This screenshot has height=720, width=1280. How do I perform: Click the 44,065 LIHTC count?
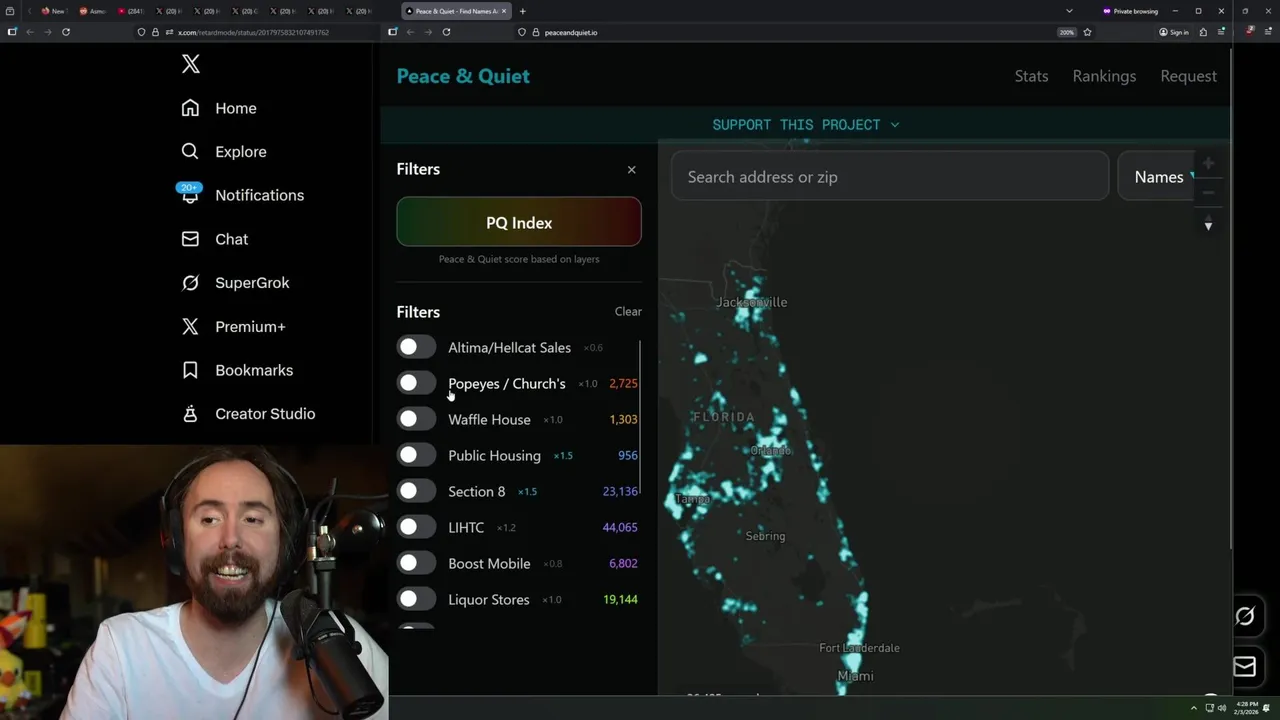click(620, 527)
